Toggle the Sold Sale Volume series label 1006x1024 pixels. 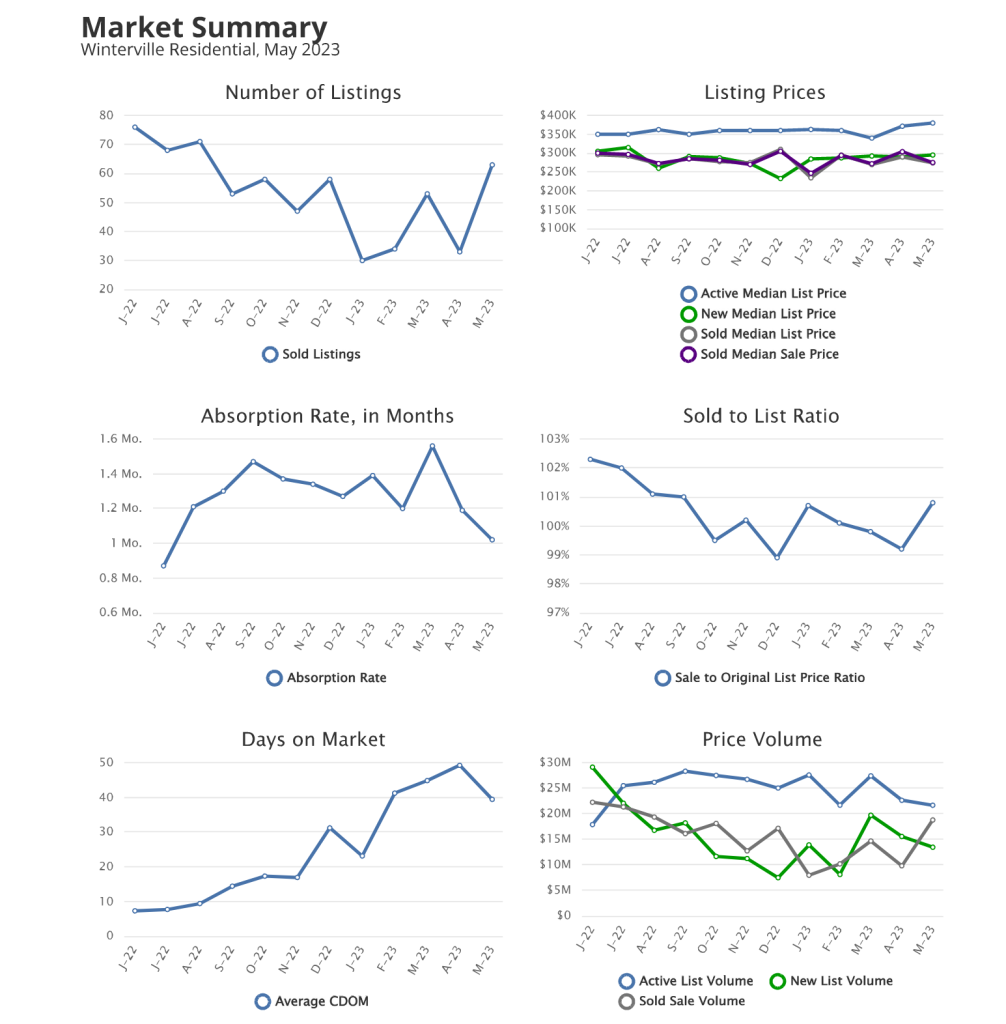692,1001
